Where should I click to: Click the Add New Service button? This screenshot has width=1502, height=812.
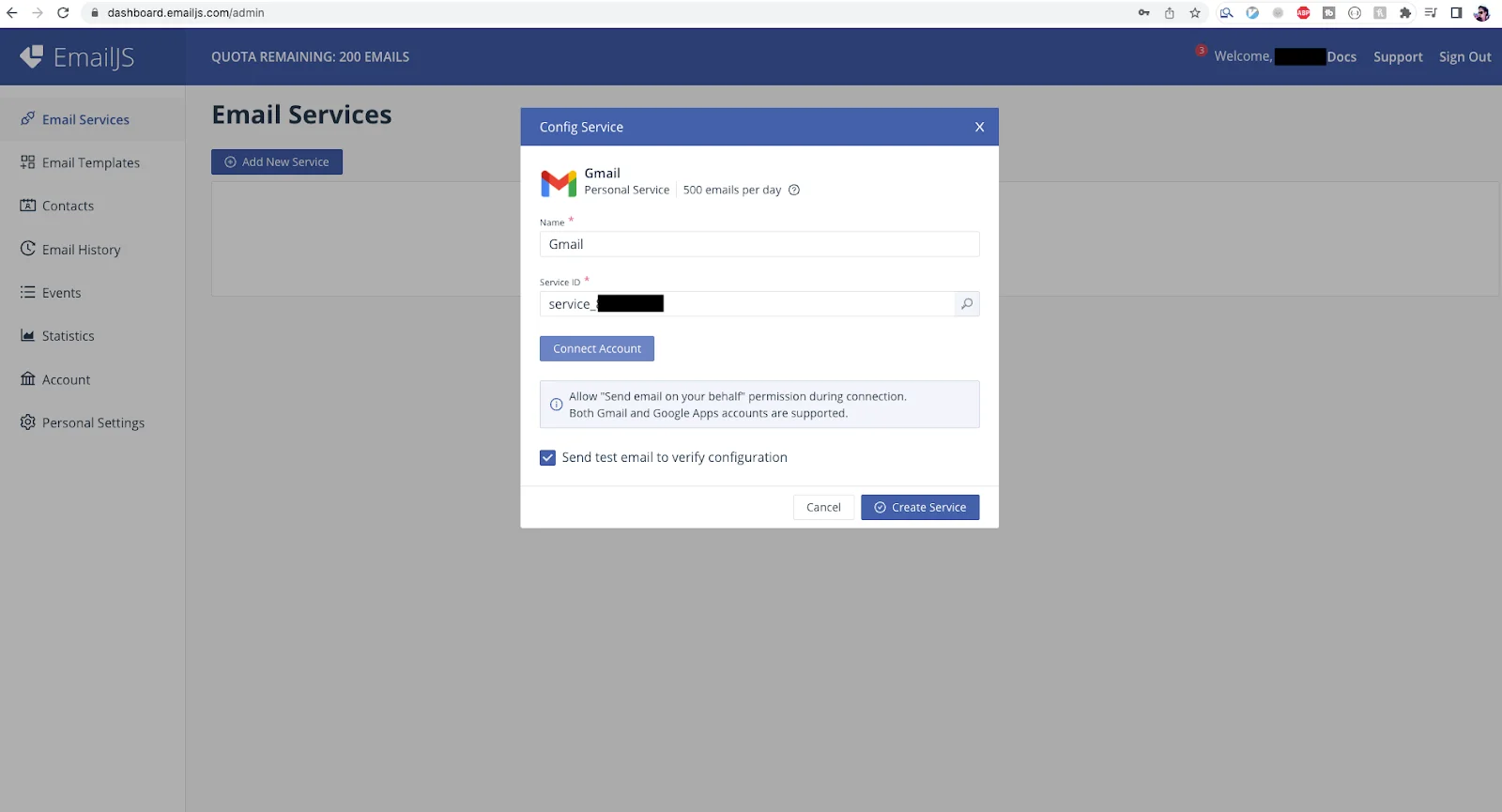[277, 161]
